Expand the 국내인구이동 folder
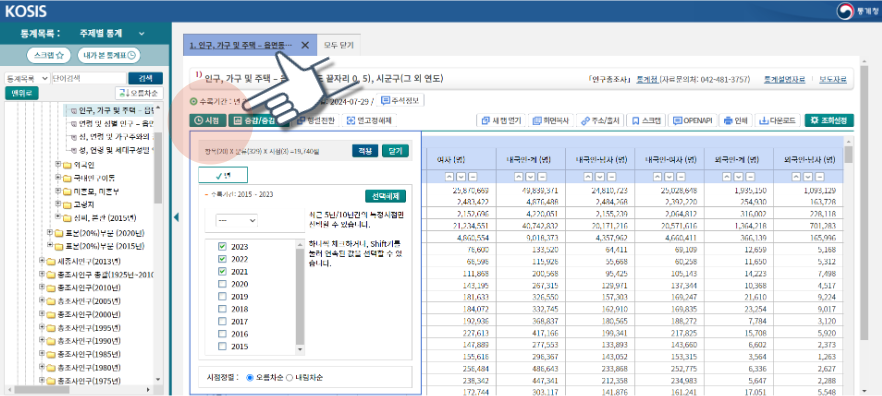Image resolution: width=882 pixels, height=396 pixels. 58,178
